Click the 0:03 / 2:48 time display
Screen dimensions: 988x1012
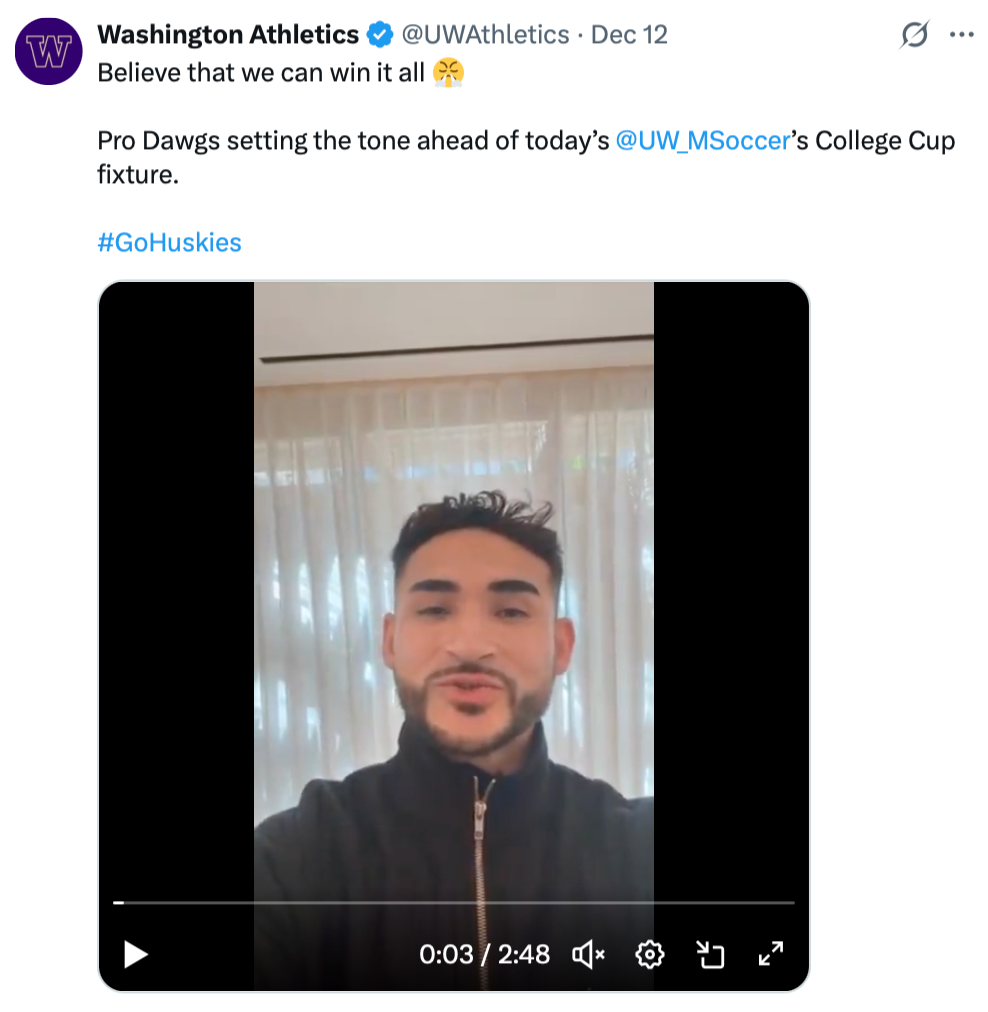(x=484, y=955)
